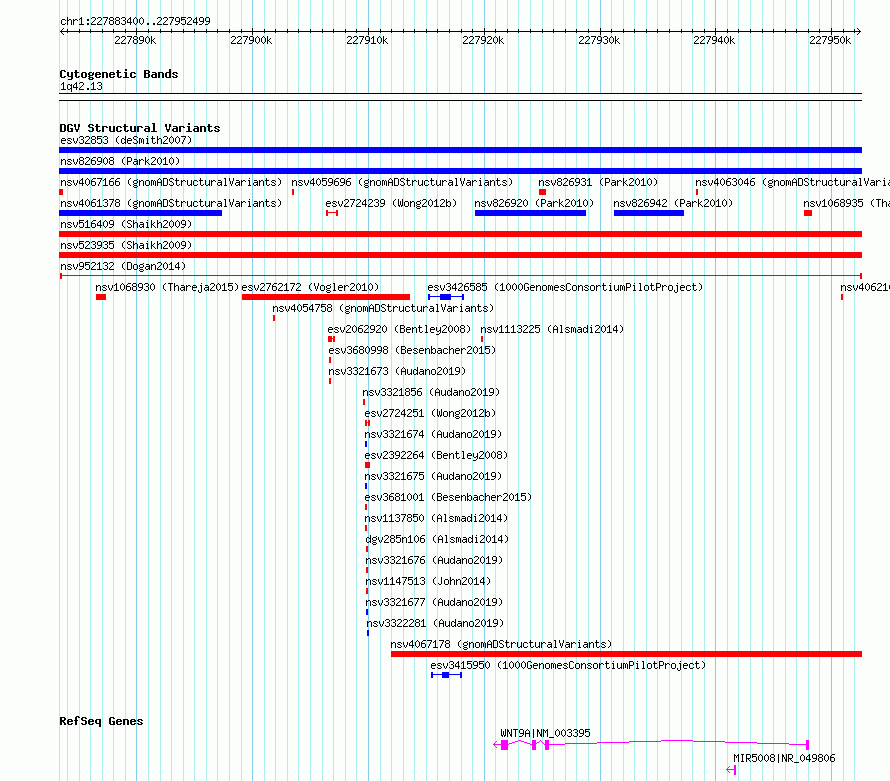Open the MIR5008|NR_049806 gene label
The height and width of the screenshot is (781, 890).
click(784, 758)
